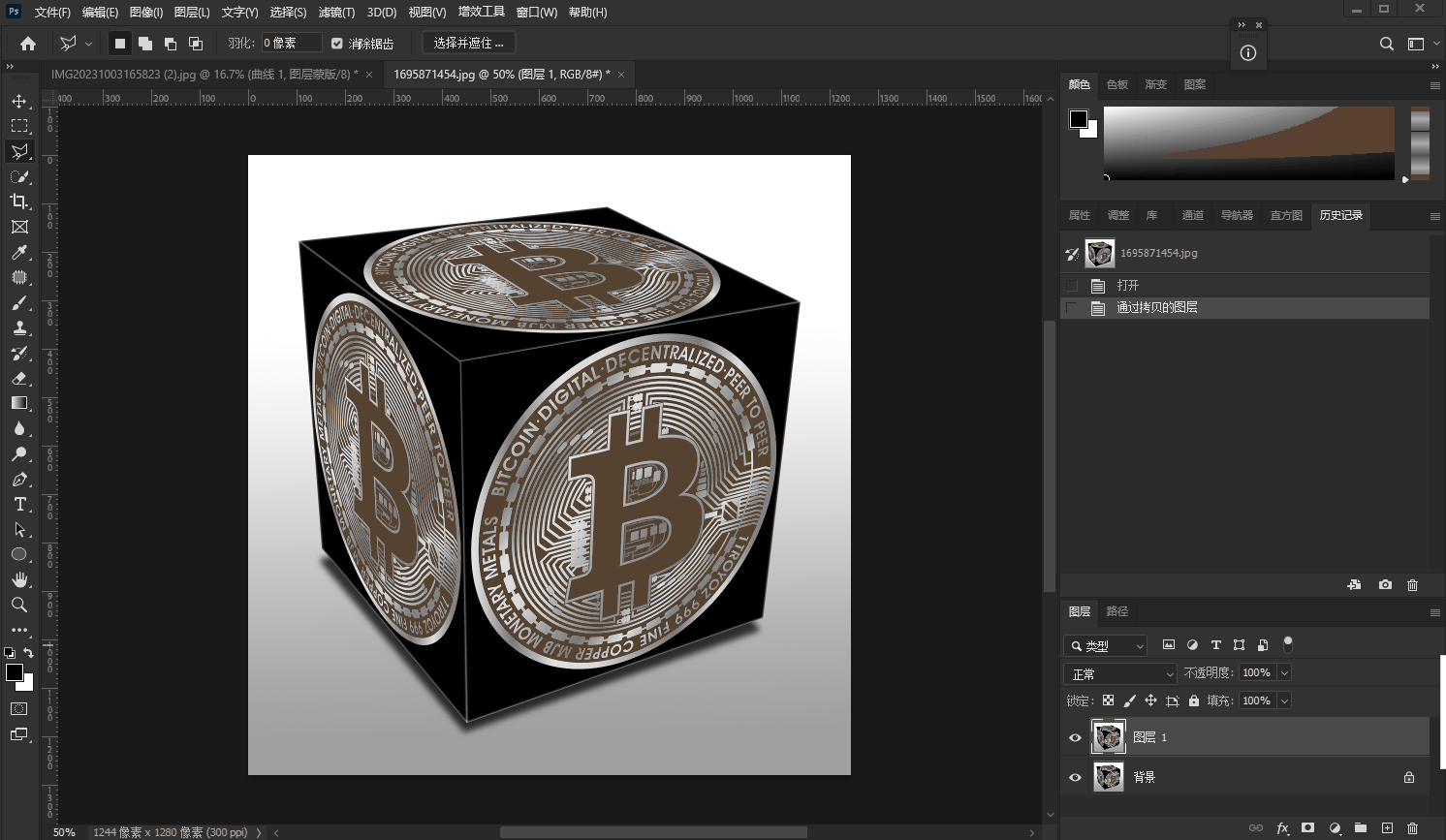Open fill 填充 dropdown arrow

1285,700
